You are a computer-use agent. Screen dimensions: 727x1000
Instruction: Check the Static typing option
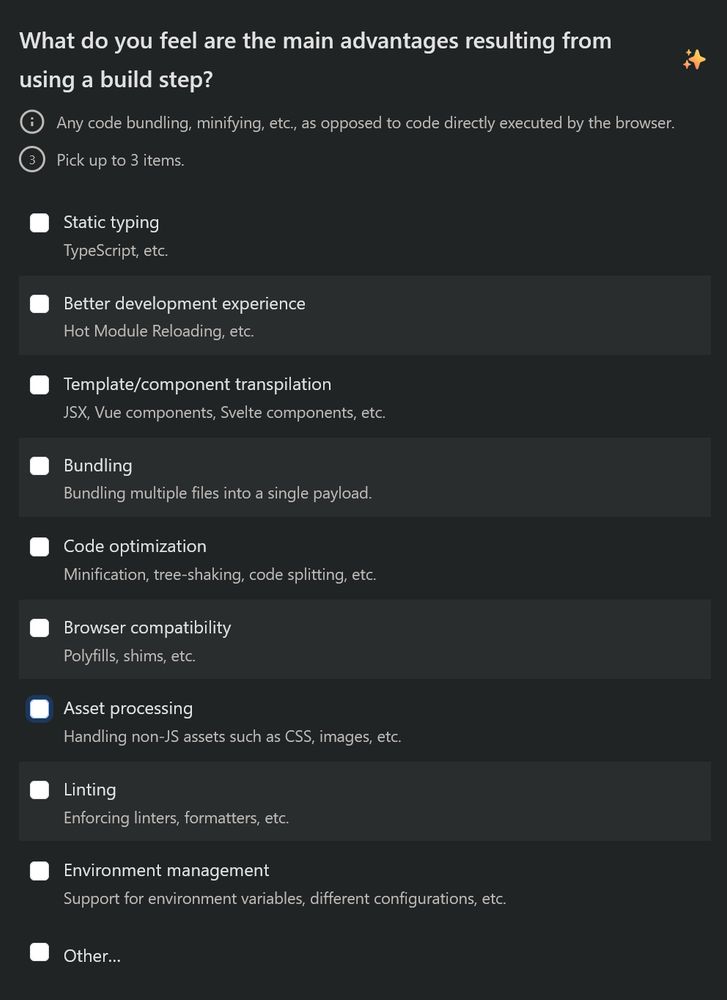click(x=39, y=223)
